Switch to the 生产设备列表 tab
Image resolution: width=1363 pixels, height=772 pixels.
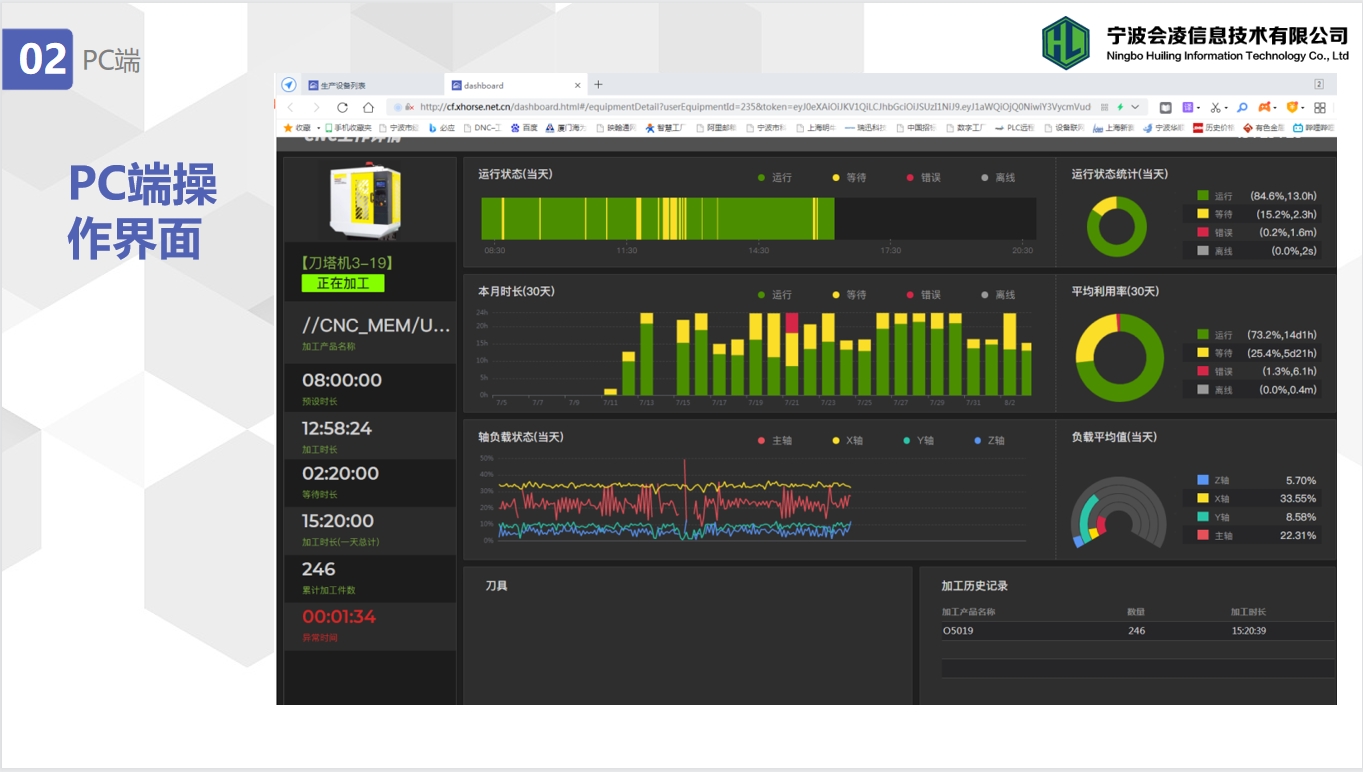click(373, 85)
